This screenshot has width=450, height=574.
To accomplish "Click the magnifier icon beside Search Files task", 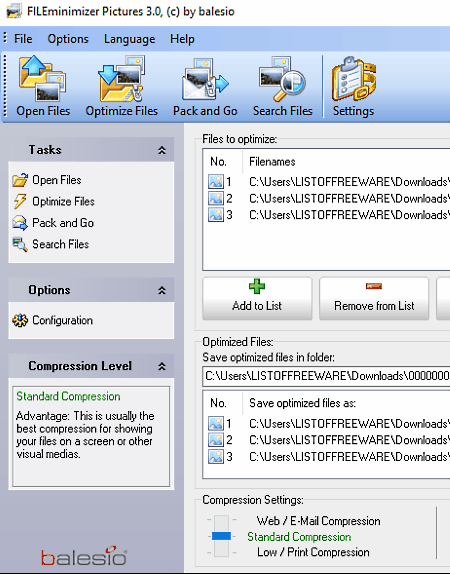I will pyautogui.click(x=20, y=244).
